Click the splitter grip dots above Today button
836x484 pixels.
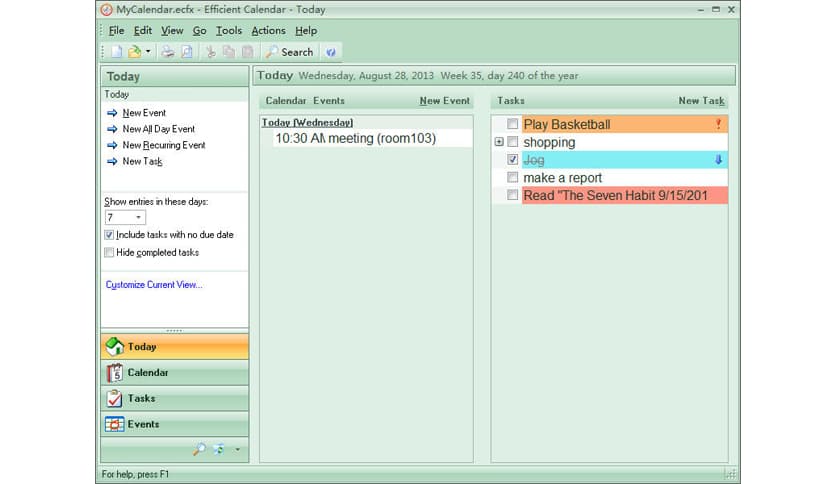tap(174, 330)
